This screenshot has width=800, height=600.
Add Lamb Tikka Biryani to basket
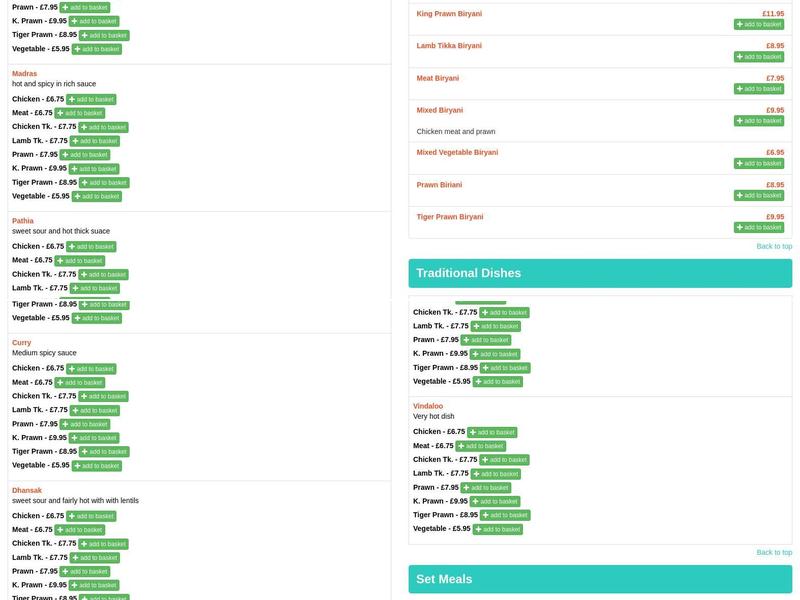tap(758, 57)
